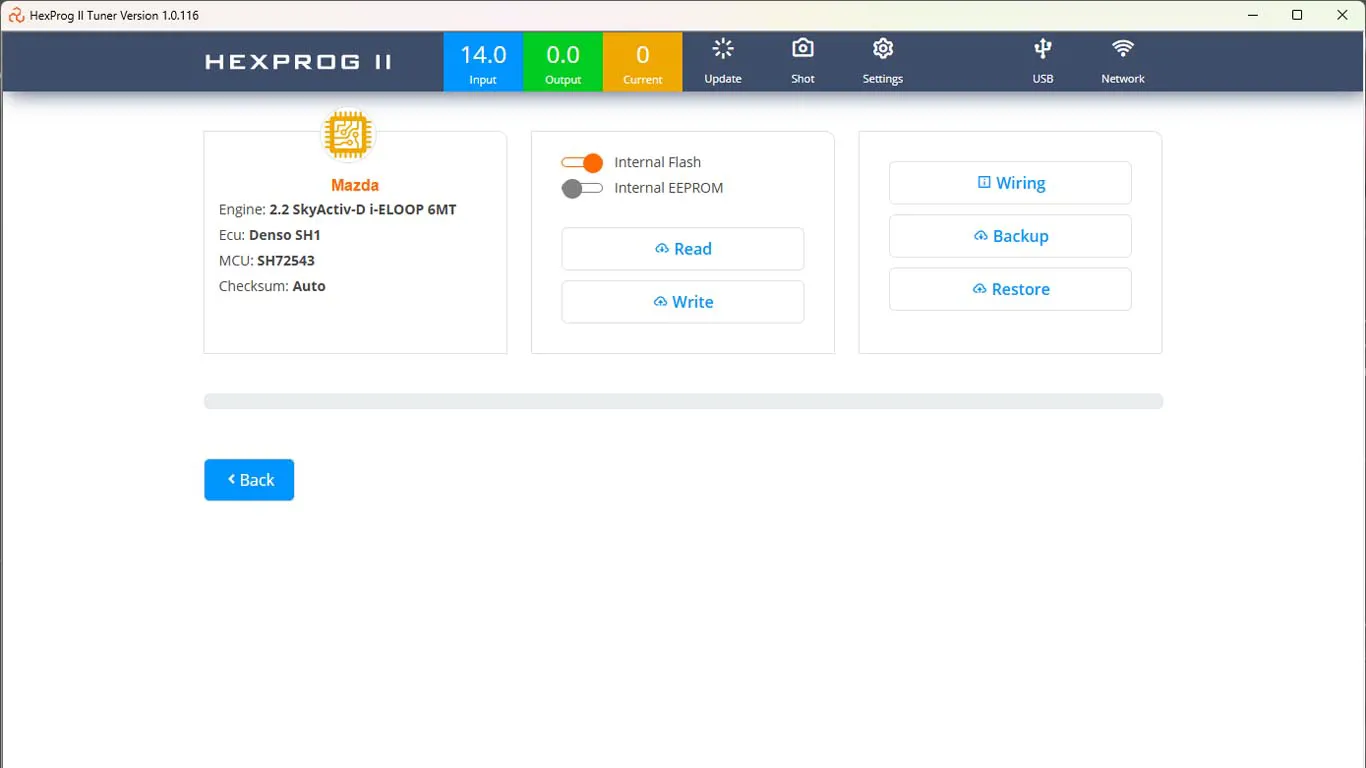
Task: Select engine text 2.2 SkyActiv-D i-ELOOP 6MT
Action: 363,210
